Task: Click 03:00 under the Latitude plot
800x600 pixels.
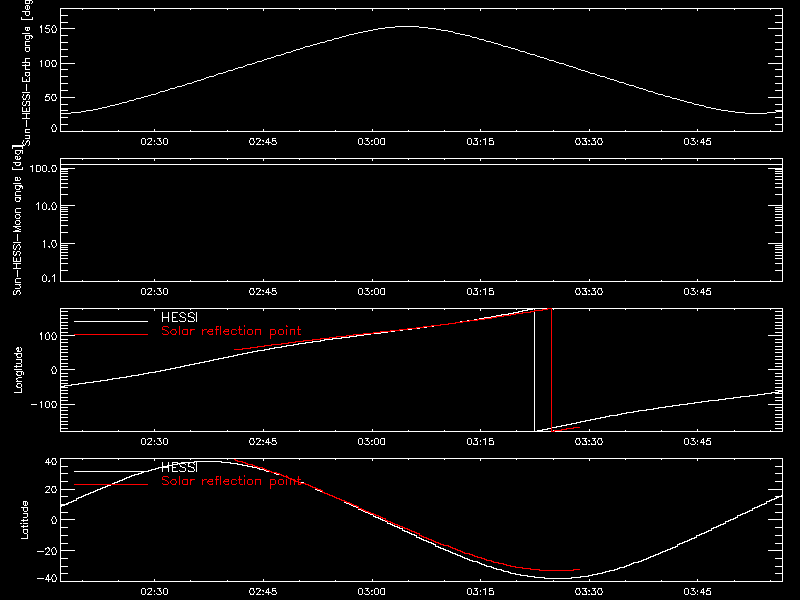Action: [371, 591]
